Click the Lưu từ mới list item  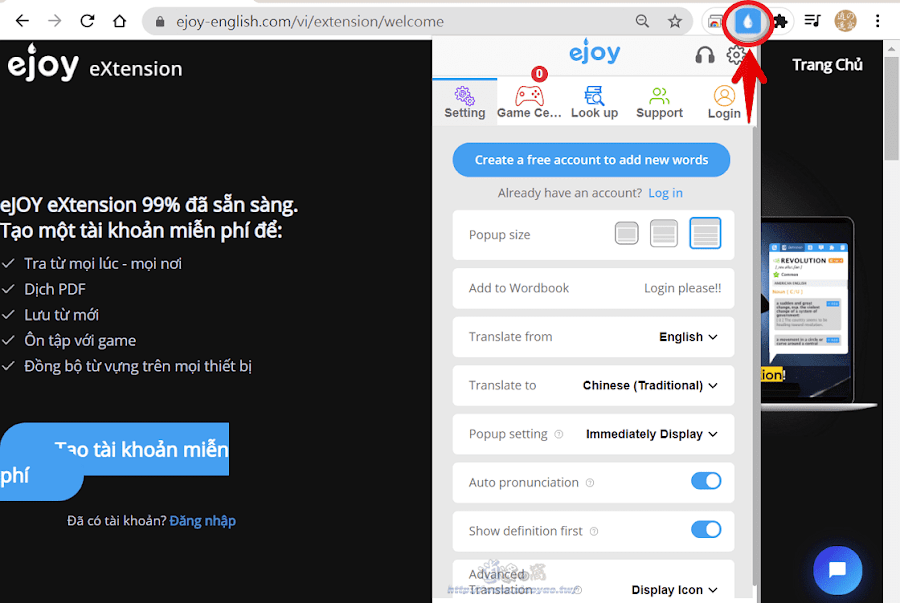61,315
